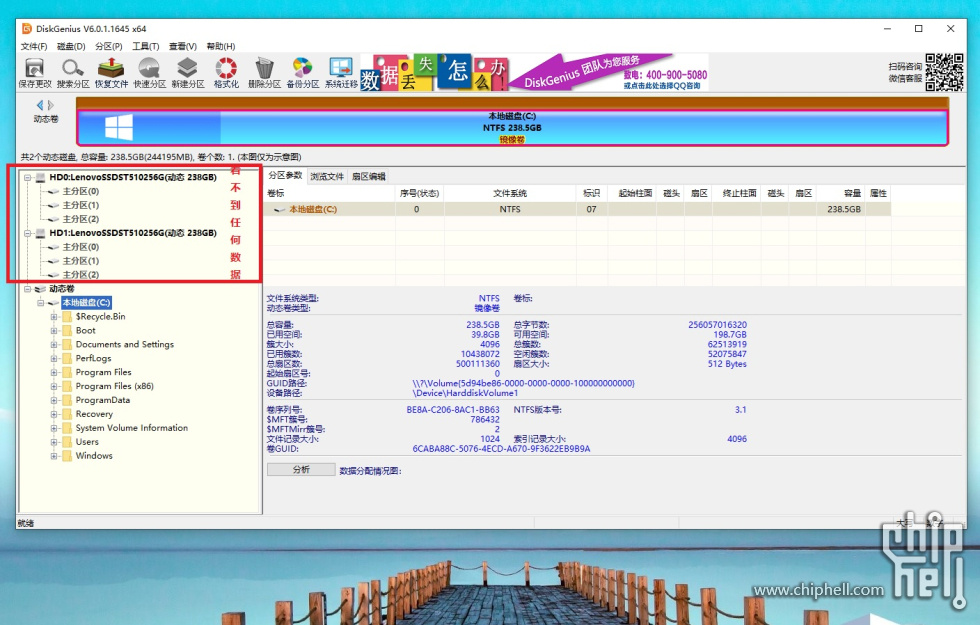
Task: Click the DiskGenius title bar app icon
Action: point(27,29)
